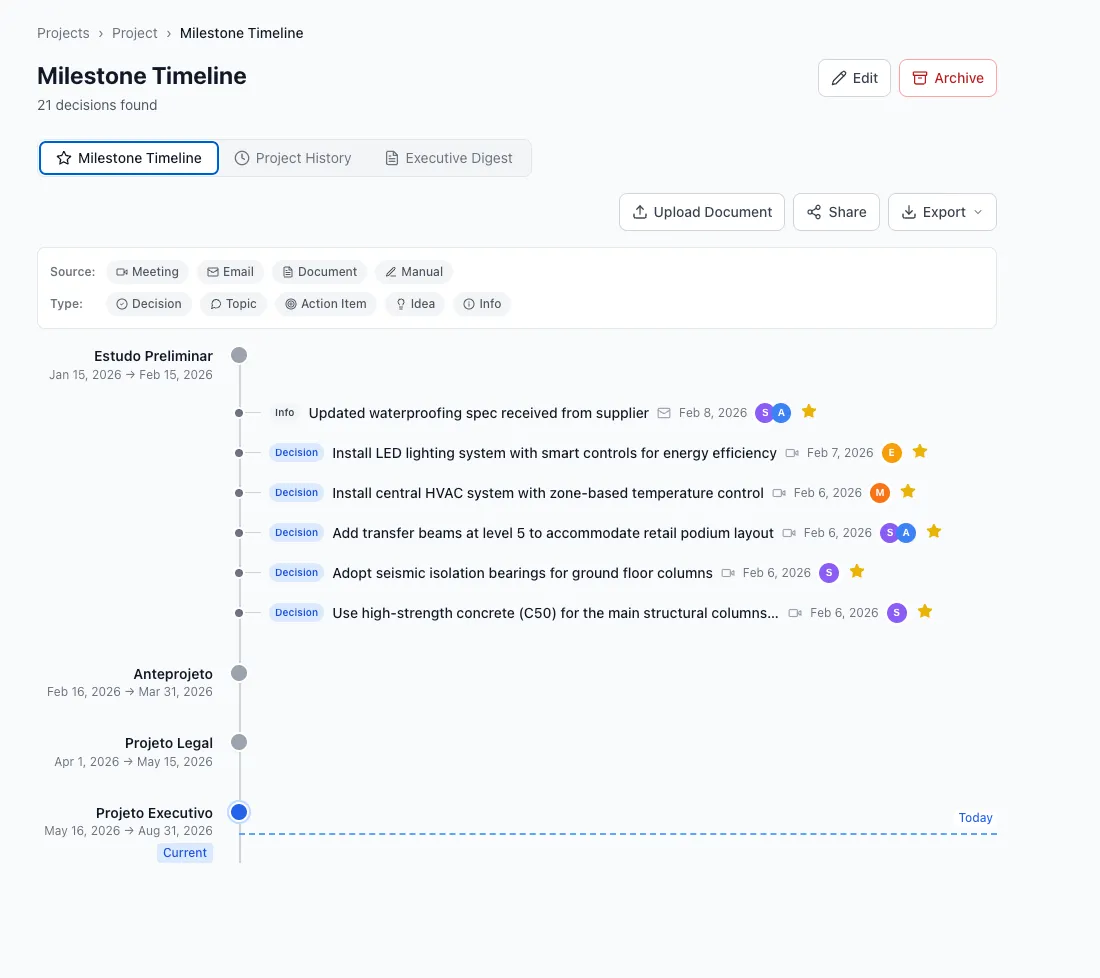Click the Projeto Legal milestone title
The height and width of the screenshot is (978, 1100).
pyautogui.click(x=169, y=743)
